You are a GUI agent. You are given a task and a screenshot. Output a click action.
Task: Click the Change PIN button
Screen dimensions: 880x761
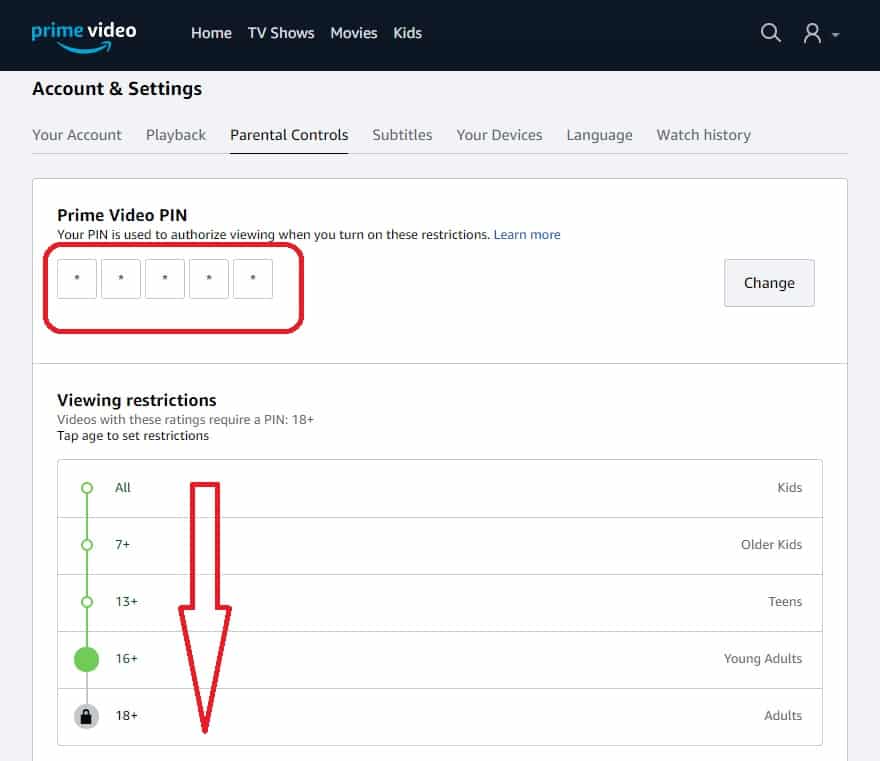(769, 283)
